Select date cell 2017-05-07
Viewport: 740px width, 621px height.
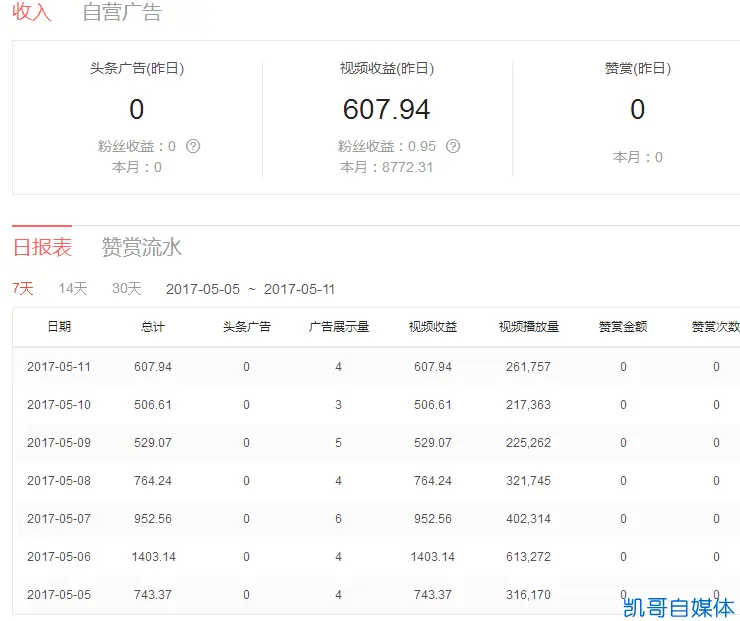pyautogui.click(x=59, y=519)
